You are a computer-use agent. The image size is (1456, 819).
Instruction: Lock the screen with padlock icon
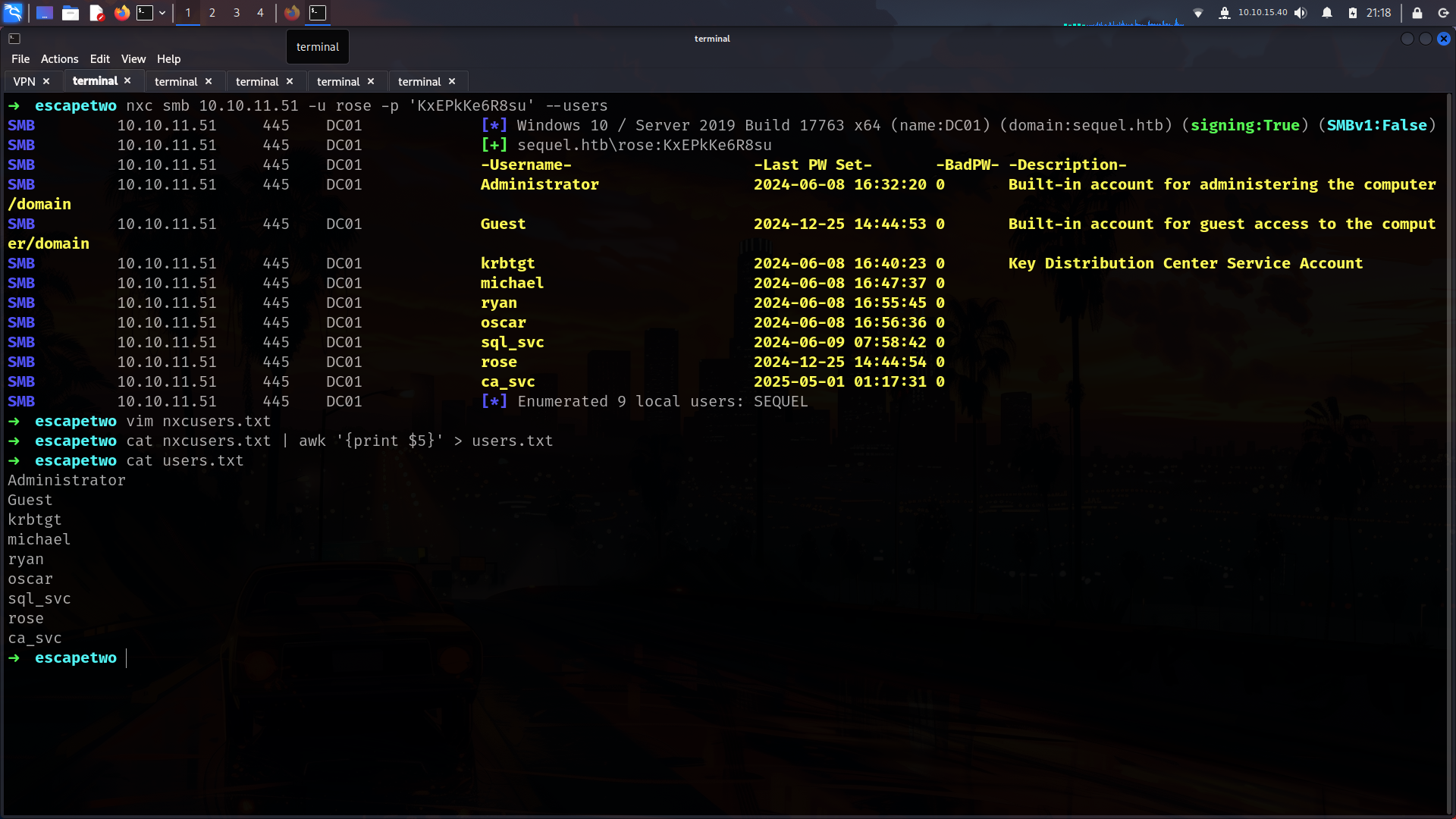(x=1417, y=12)
